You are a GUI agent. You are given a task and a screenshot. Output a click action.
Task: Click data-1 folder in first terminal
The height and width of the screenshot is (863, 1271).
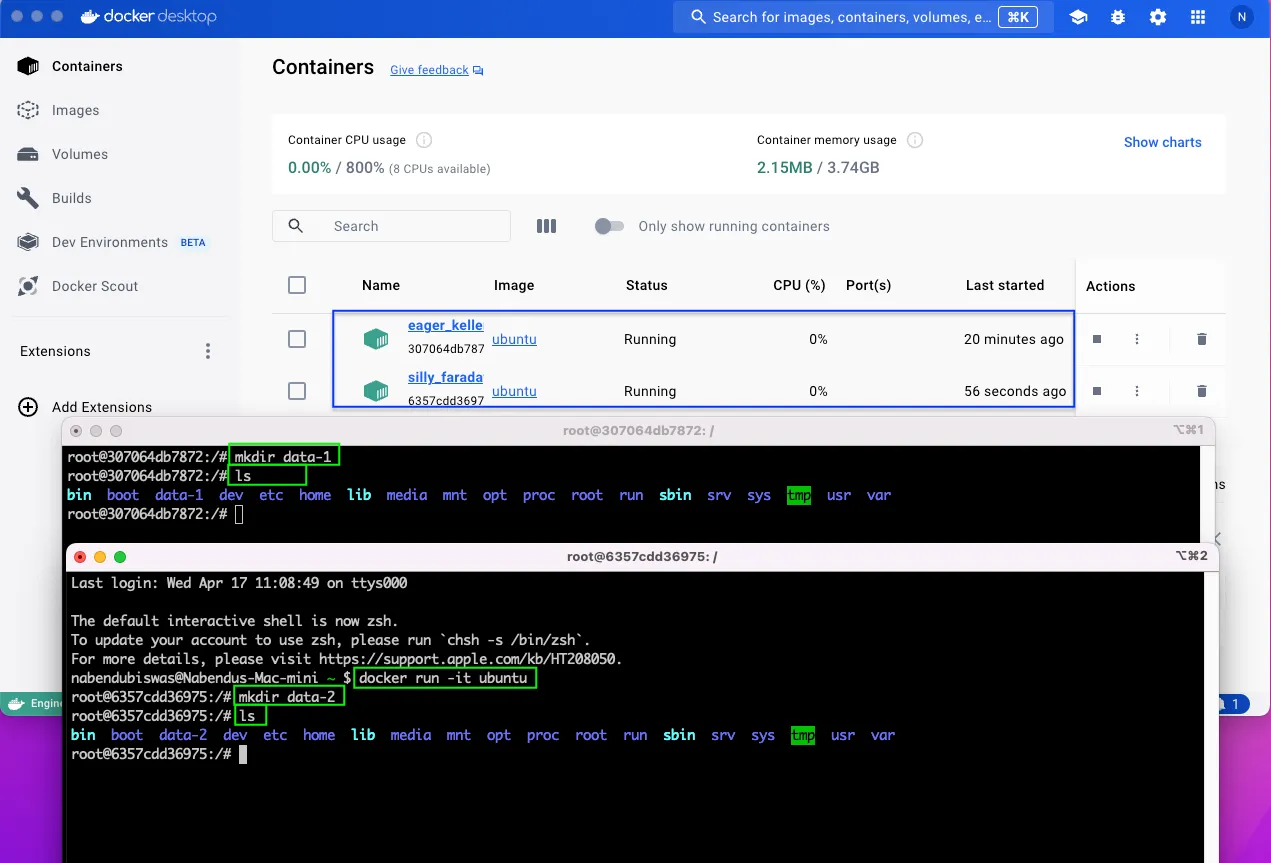point(179,495)
